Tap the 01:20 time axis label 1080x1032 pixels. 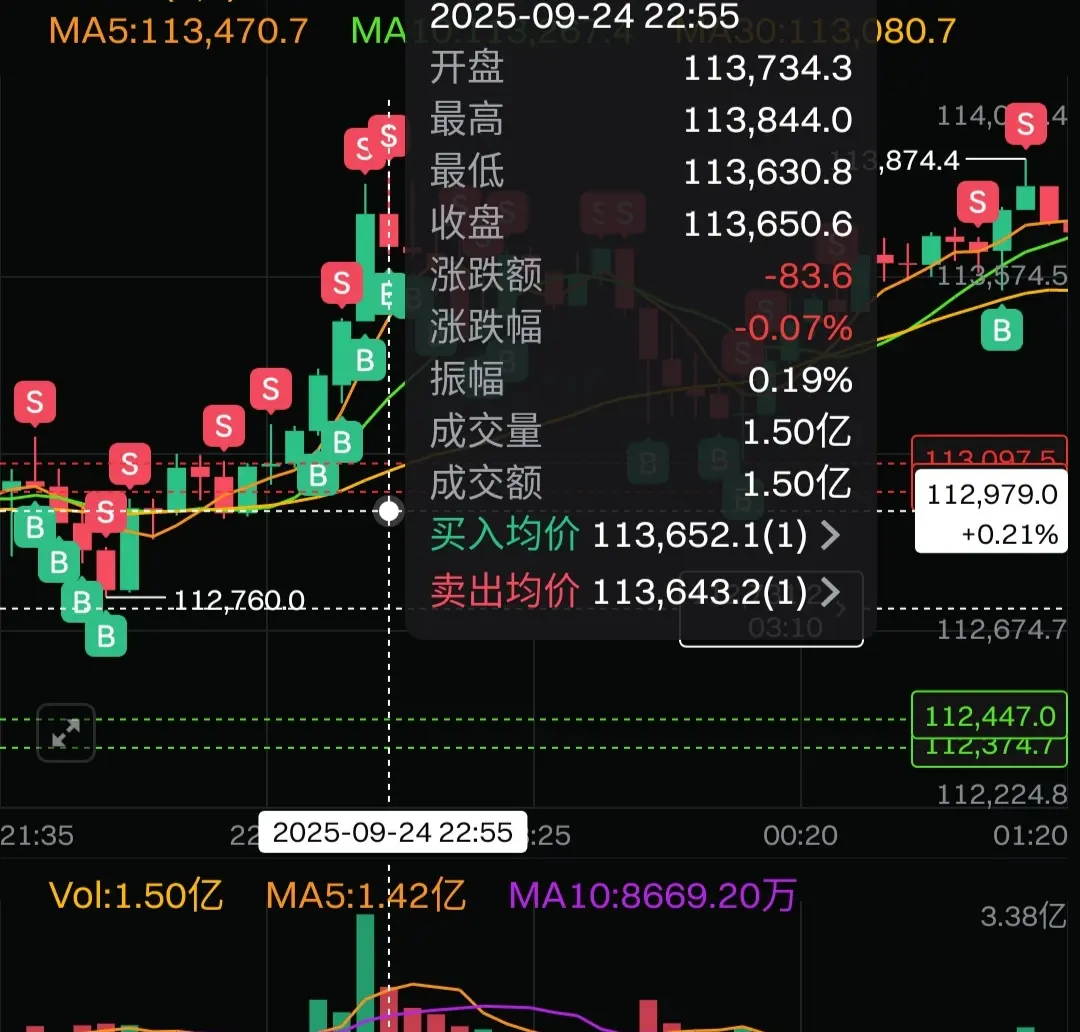click(x=1030, y=835)
